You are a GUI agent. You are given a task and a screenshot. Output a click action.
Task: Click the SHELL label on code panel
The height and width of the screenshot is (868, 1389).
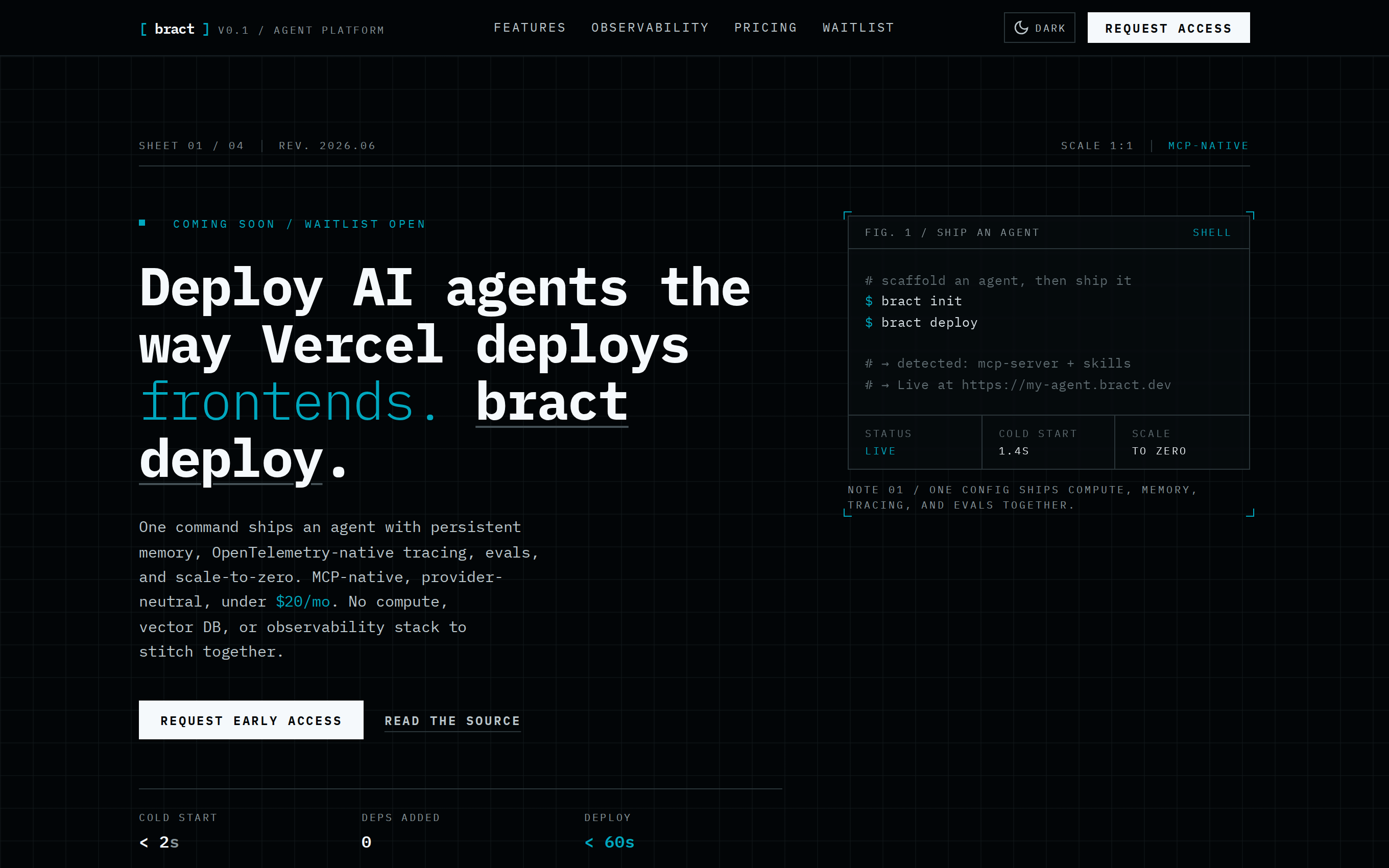click(x=1212, y=232)
